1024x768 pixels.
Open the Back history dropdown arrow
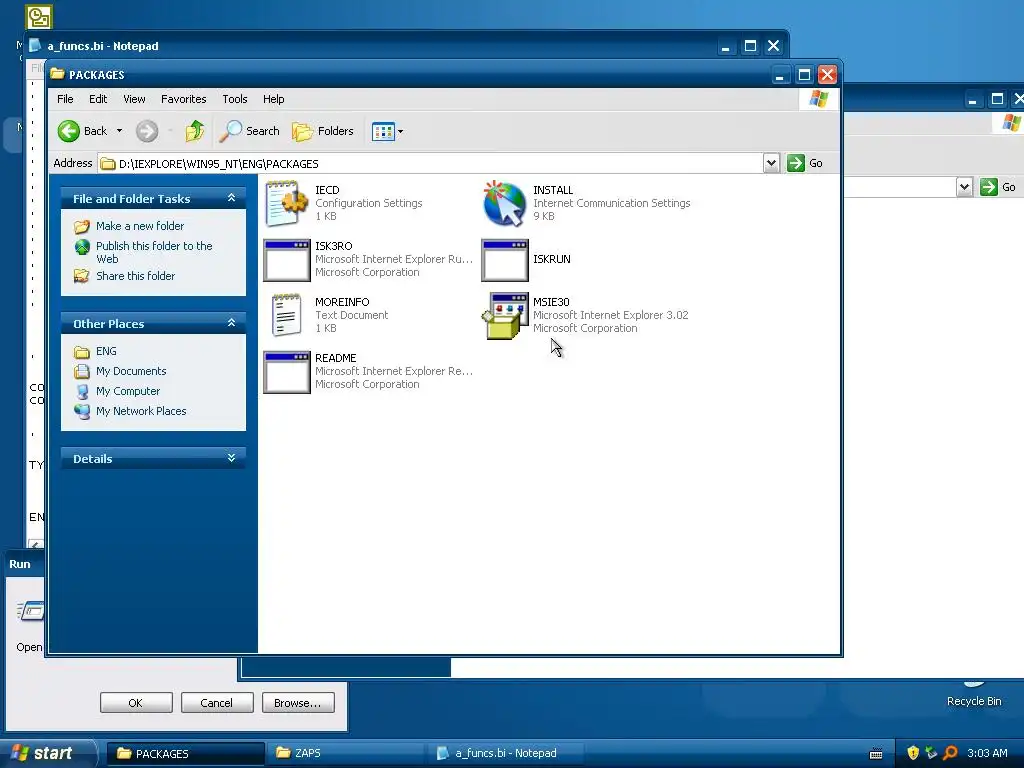[120, 131]
